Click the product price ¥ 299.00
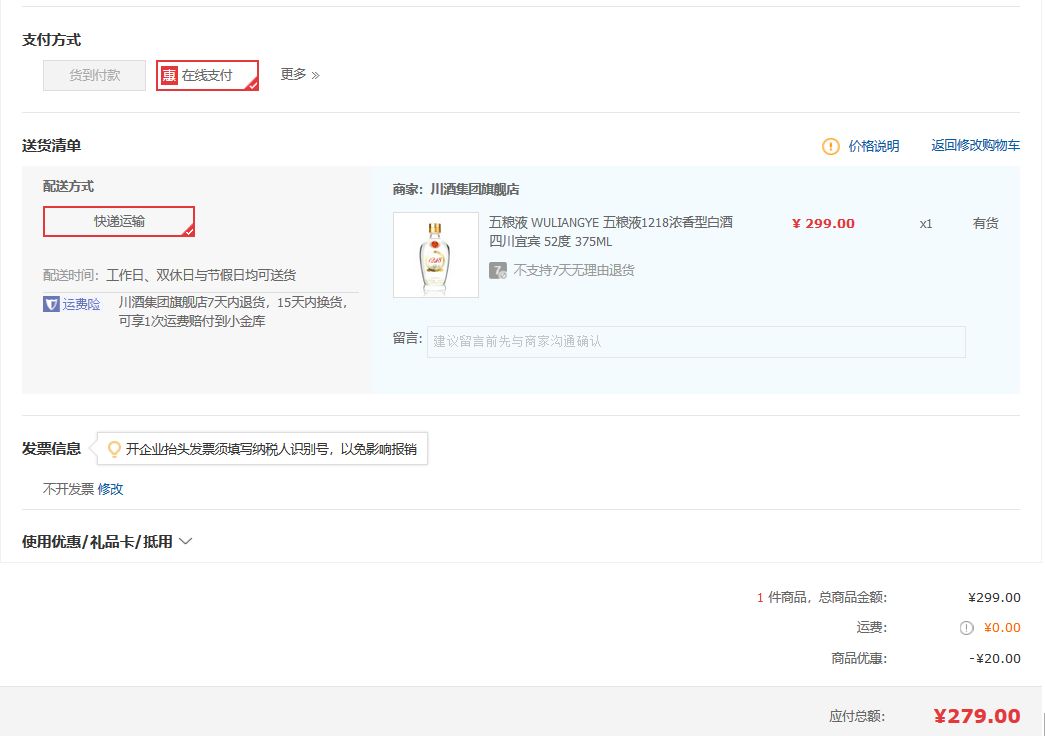The height and width of the screenshot is (736, 1045). [x=823, y=223]
